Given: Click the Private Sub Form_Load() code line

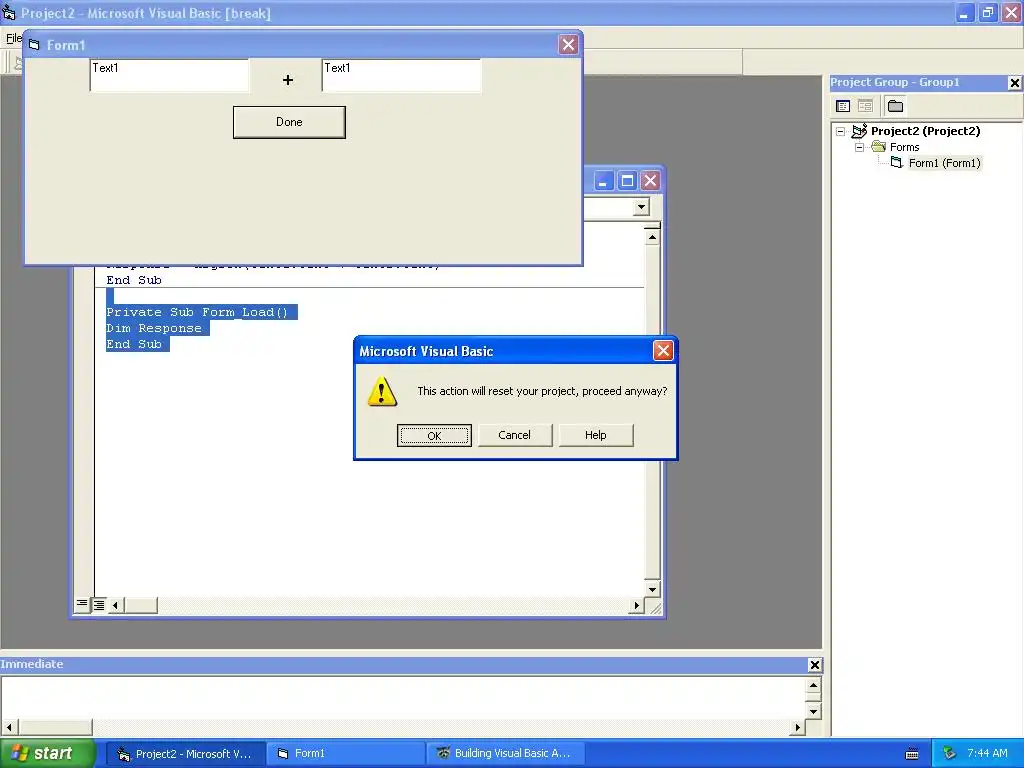Looking at the screenshot, I should pos(197,312).
